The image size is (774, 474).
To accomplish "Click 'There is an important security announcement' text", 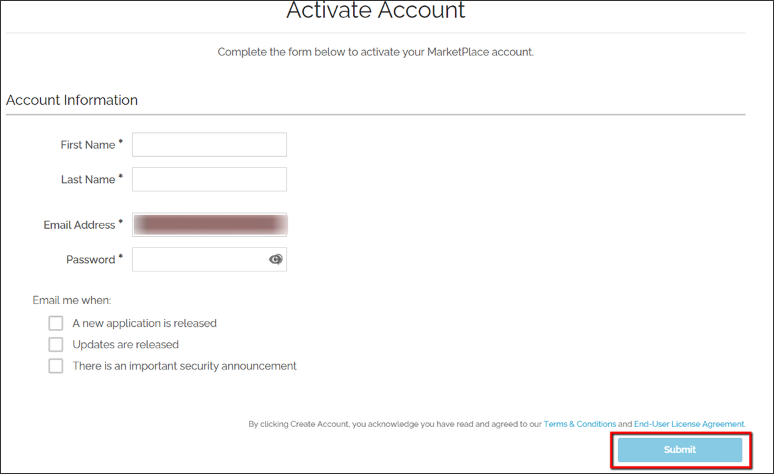I will [x=184, y=366].
